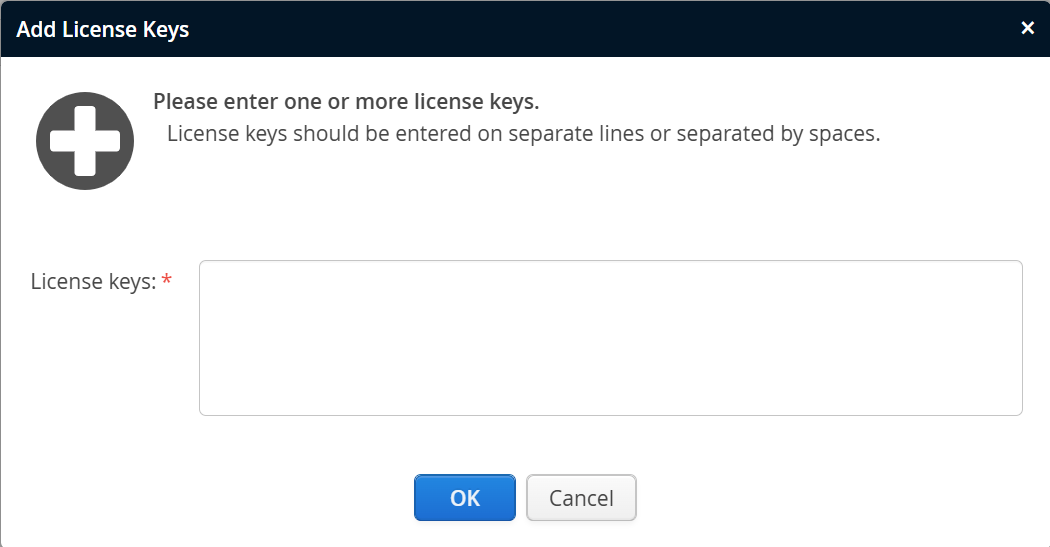The height and width of the screenshot is (547, 1050).
Task: Close the Add License Keys dialog
Action: pos(1027,28)
